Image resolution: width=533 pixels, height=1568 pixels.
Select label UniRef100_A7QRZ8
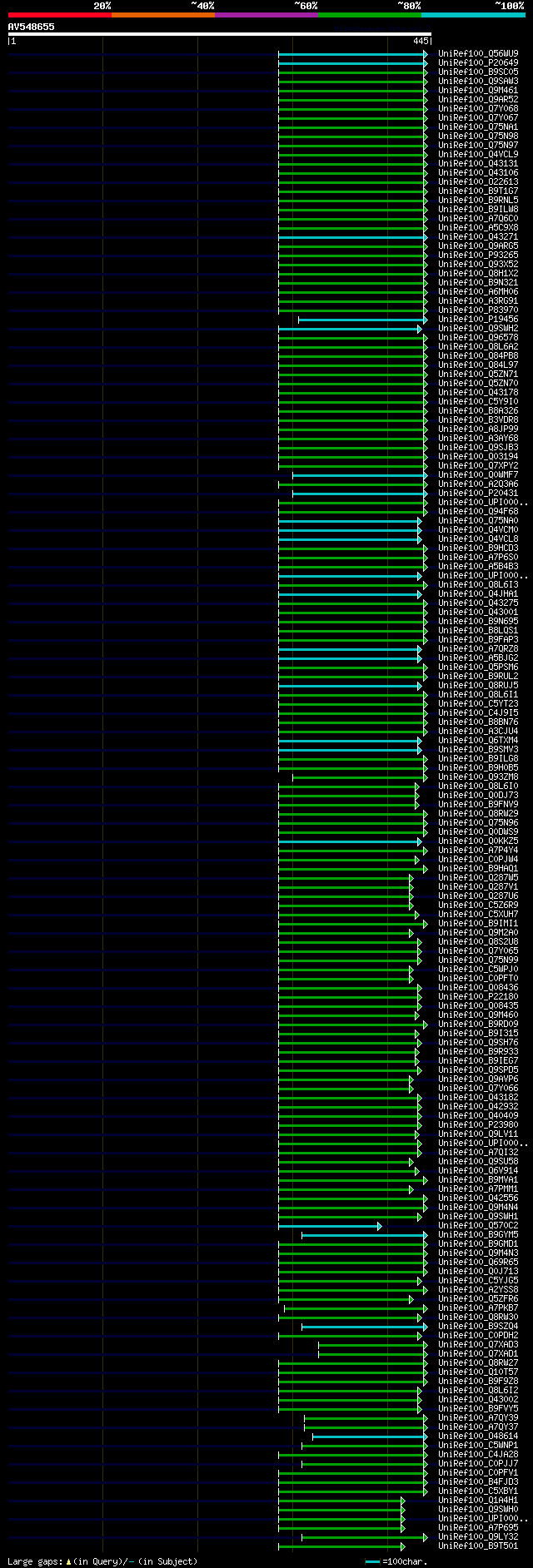tap(478, 648)
